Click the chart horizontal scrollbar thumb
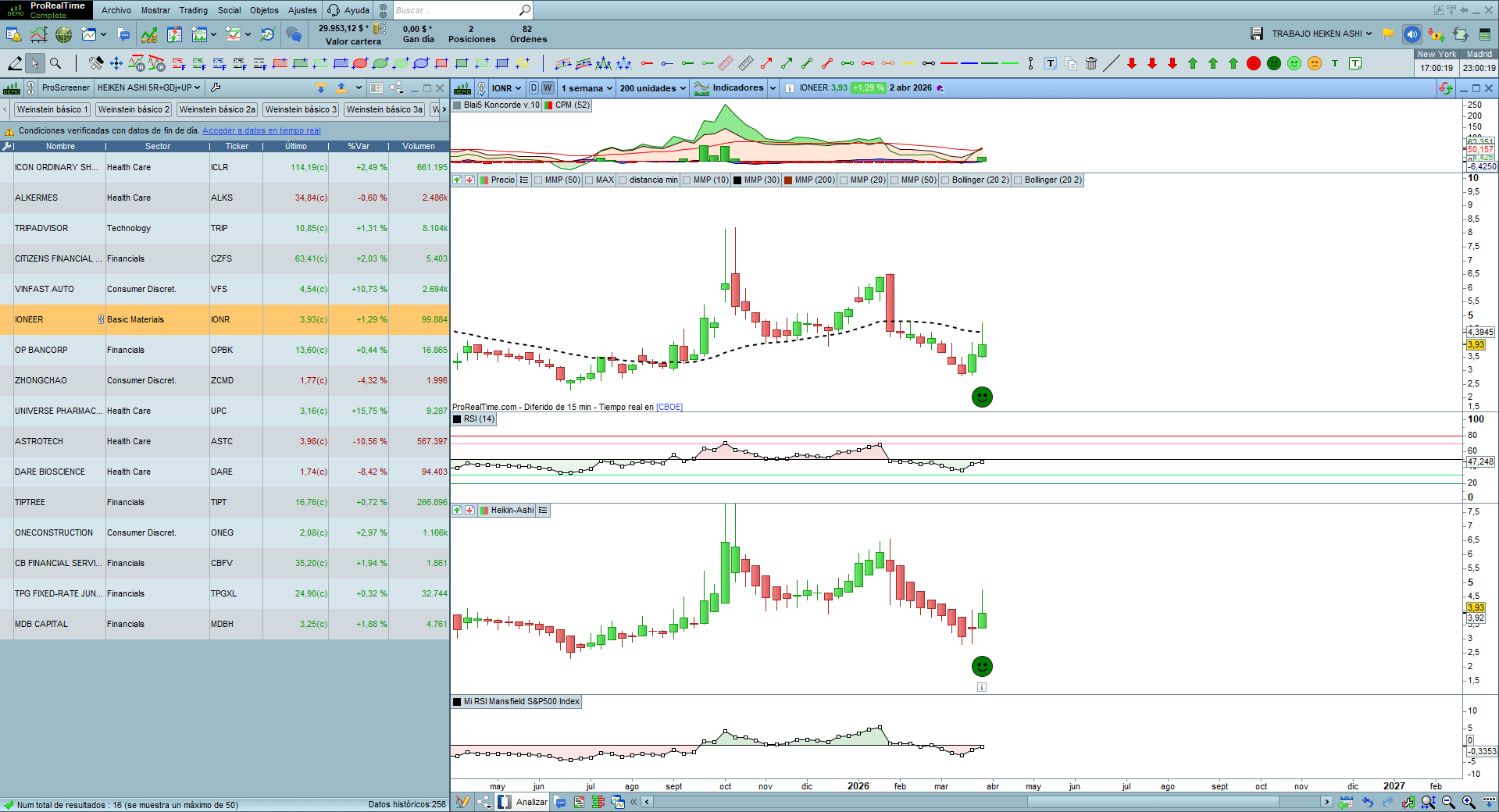Viewport: 1499px width, 812px height. click(1153, 802)
